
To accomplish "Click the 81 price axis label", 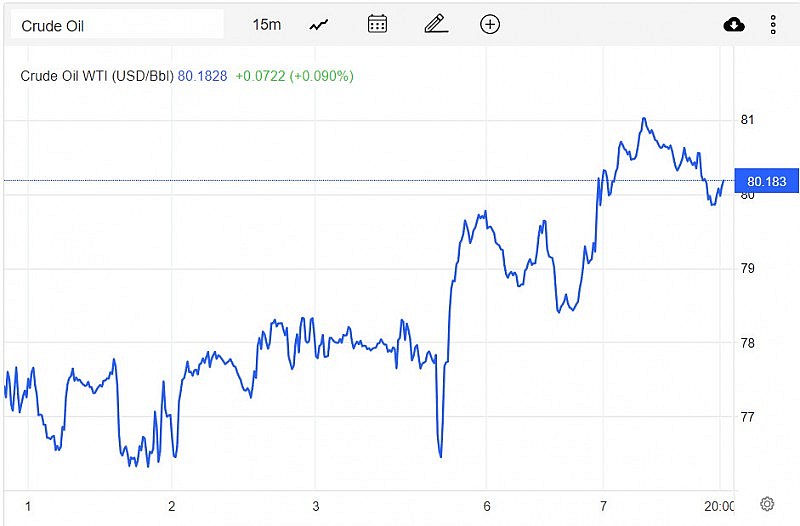I will point(746,120).
